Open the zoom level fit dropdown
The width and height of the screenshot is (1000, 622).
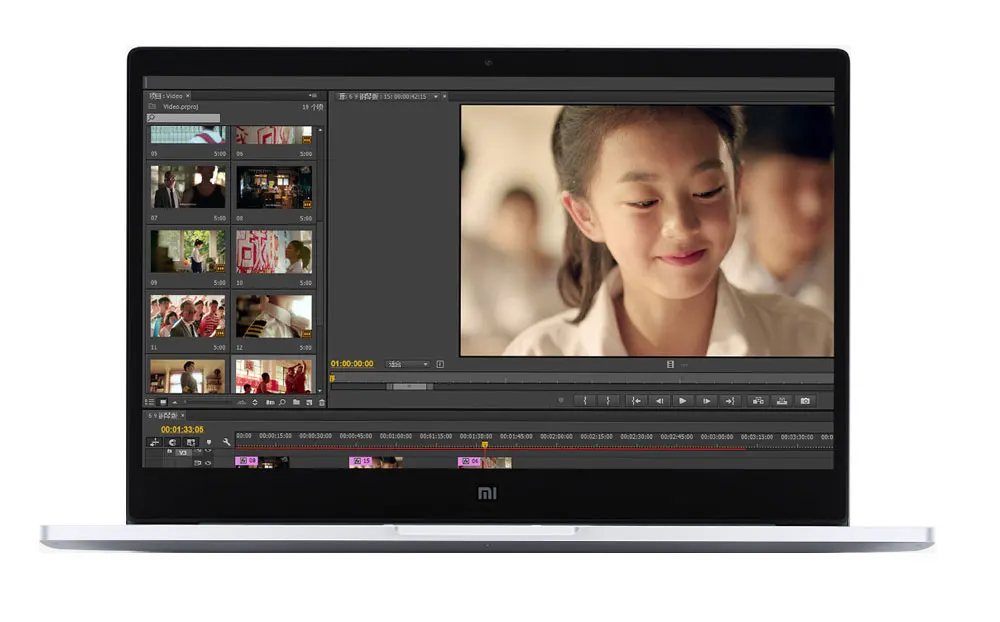click(408, 364)
